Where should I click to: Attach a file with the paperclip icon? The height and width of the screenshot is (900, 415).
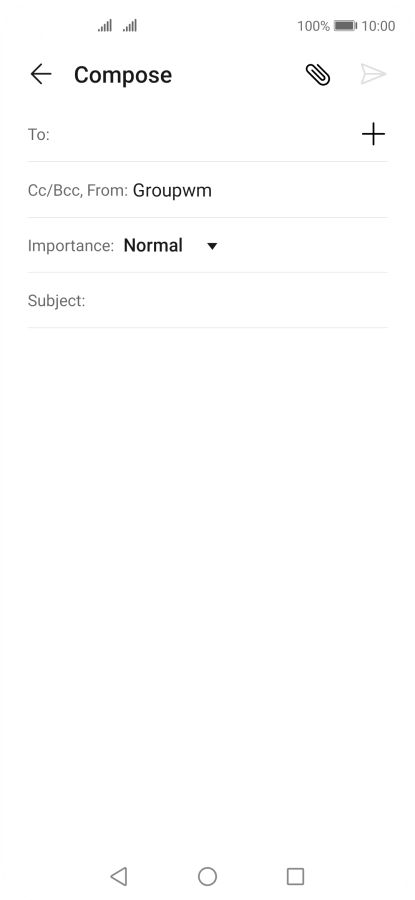(x=317, y=75)
